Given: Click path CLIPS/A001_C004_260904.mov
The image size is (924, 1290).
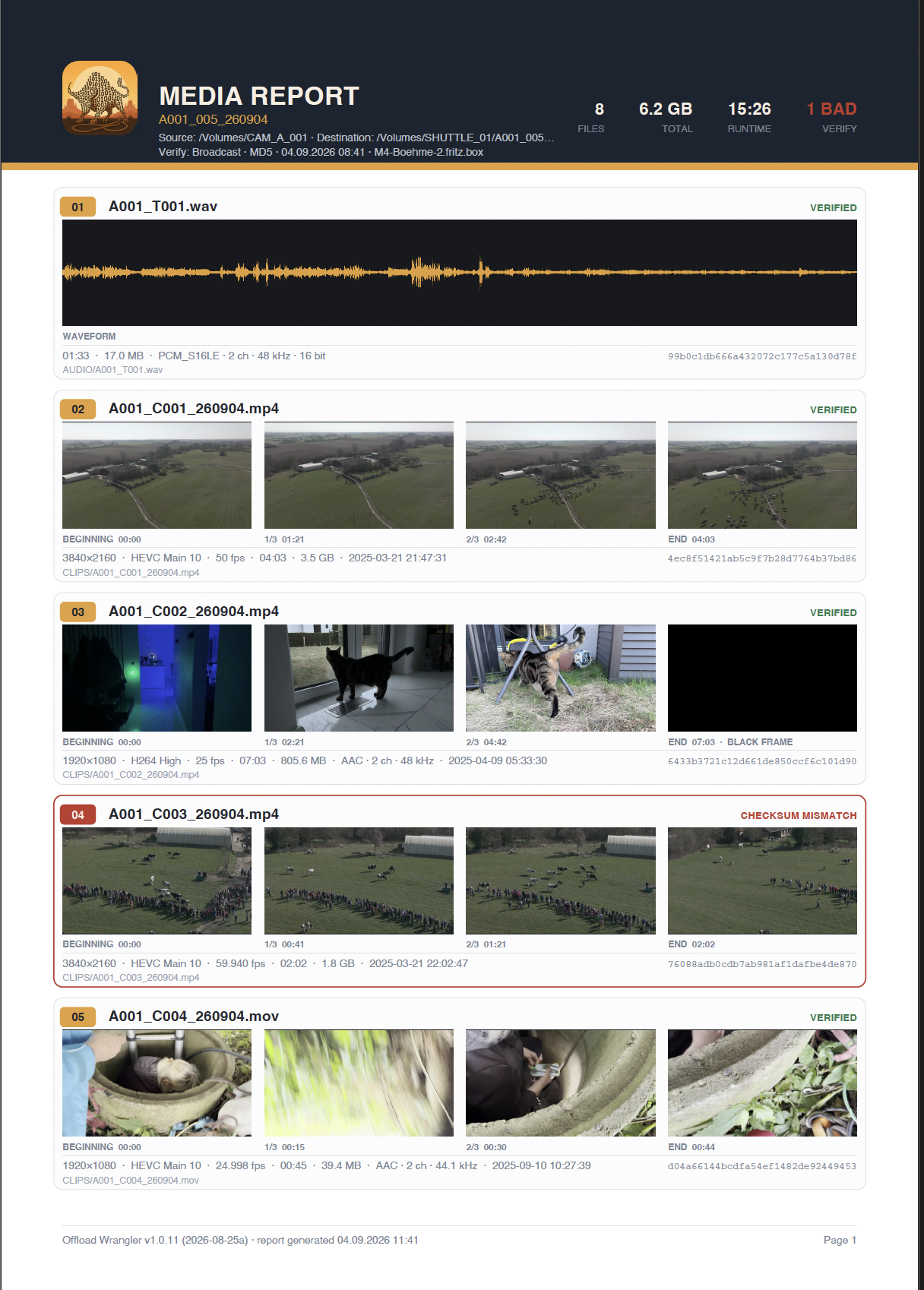Looking at the screenshot, I should pyautogui.click(x=131, y=1181).
